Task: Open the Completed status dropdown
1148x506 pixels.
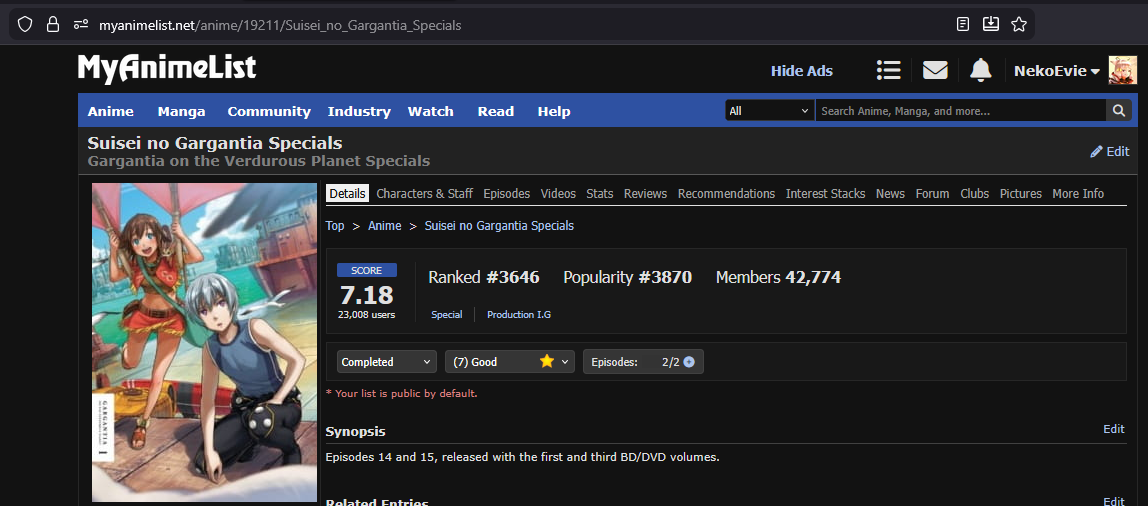Action: [x=387, y=362]
